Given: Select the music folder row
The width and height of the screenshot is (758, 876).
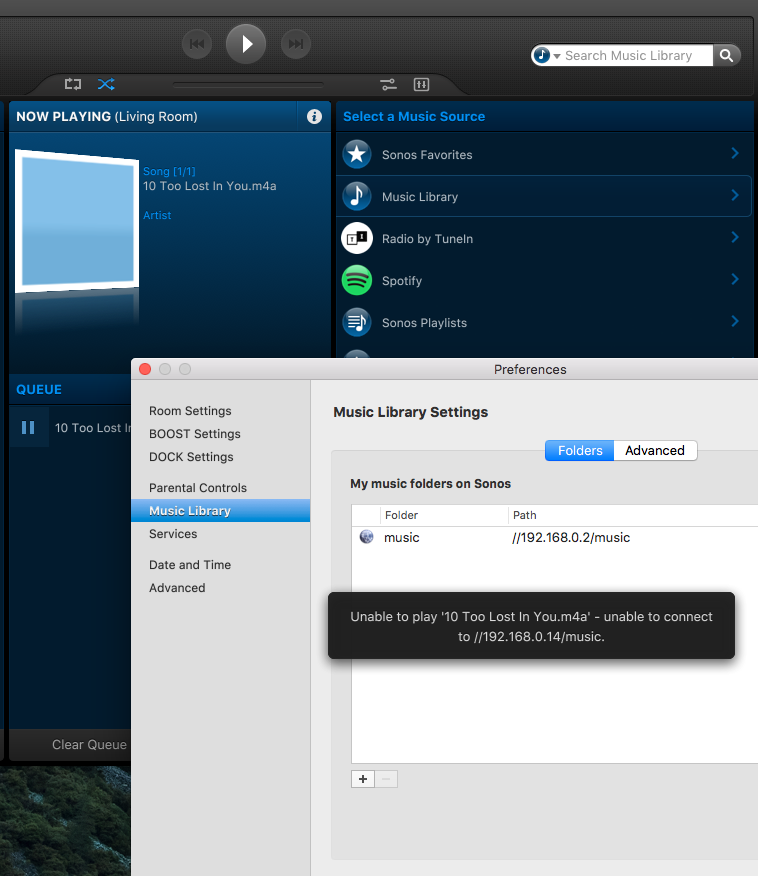Looking at the screenshot, I should [555, 537].
